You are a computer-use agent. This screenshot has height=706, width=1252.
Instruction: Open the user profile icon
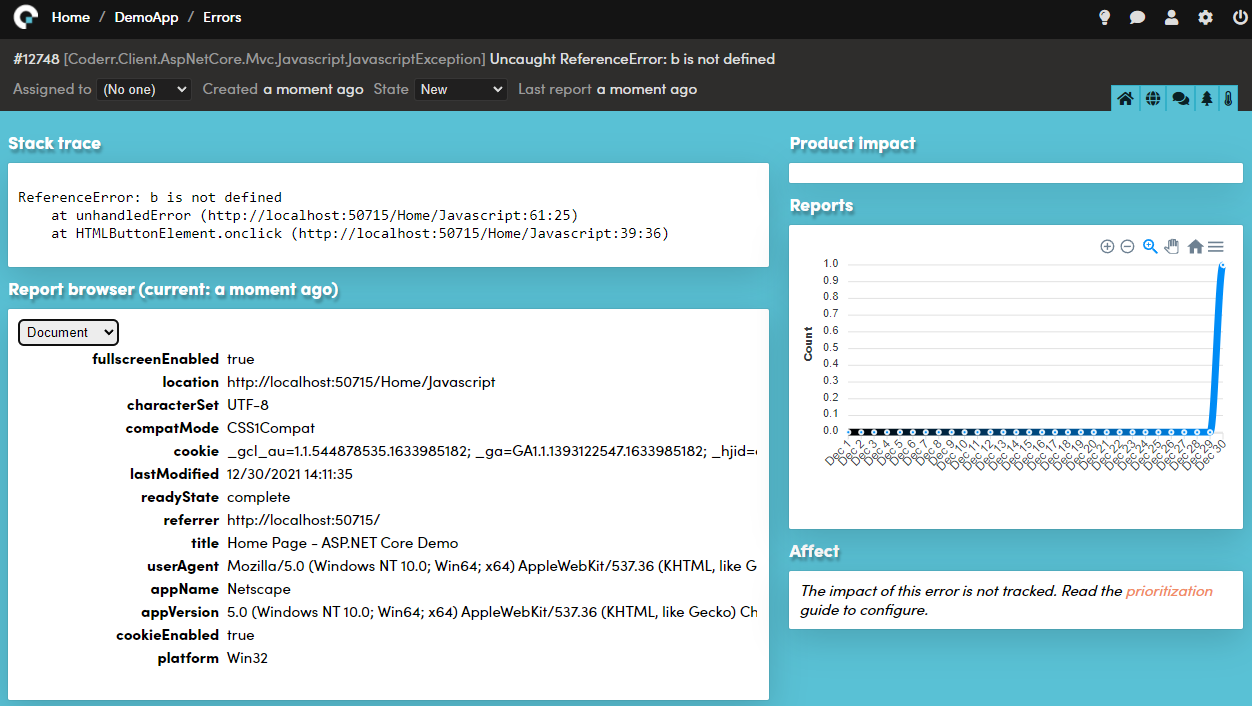[1172, 17]
